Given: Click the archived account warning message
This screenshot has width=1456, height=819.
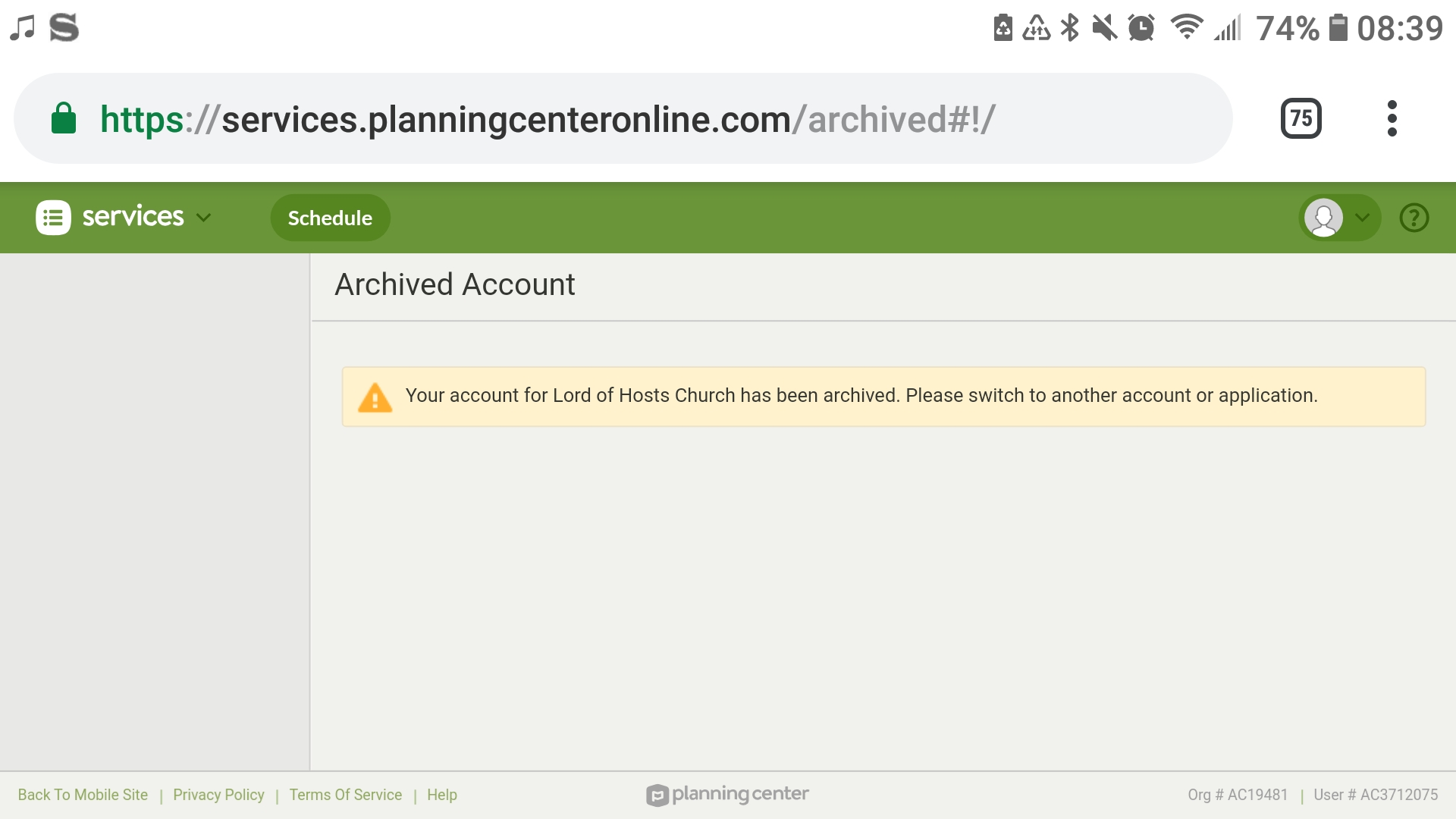Looking at the screenshot, I should pos(861,396).
